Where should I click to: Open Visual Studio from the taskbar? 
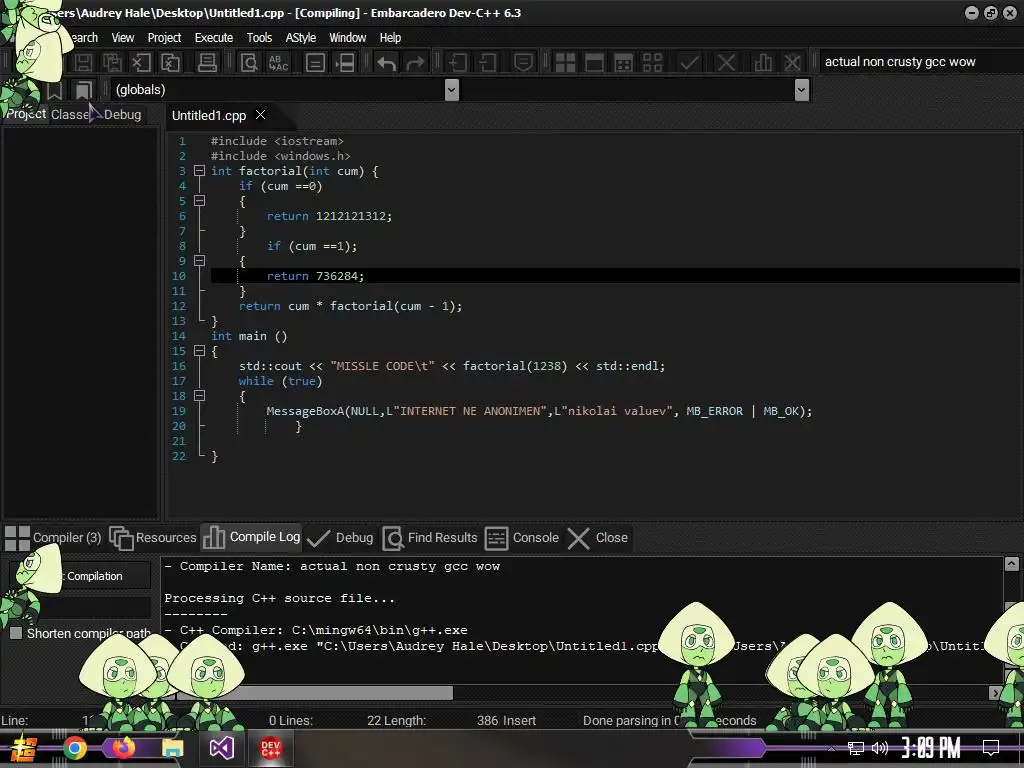click(221, 748)
